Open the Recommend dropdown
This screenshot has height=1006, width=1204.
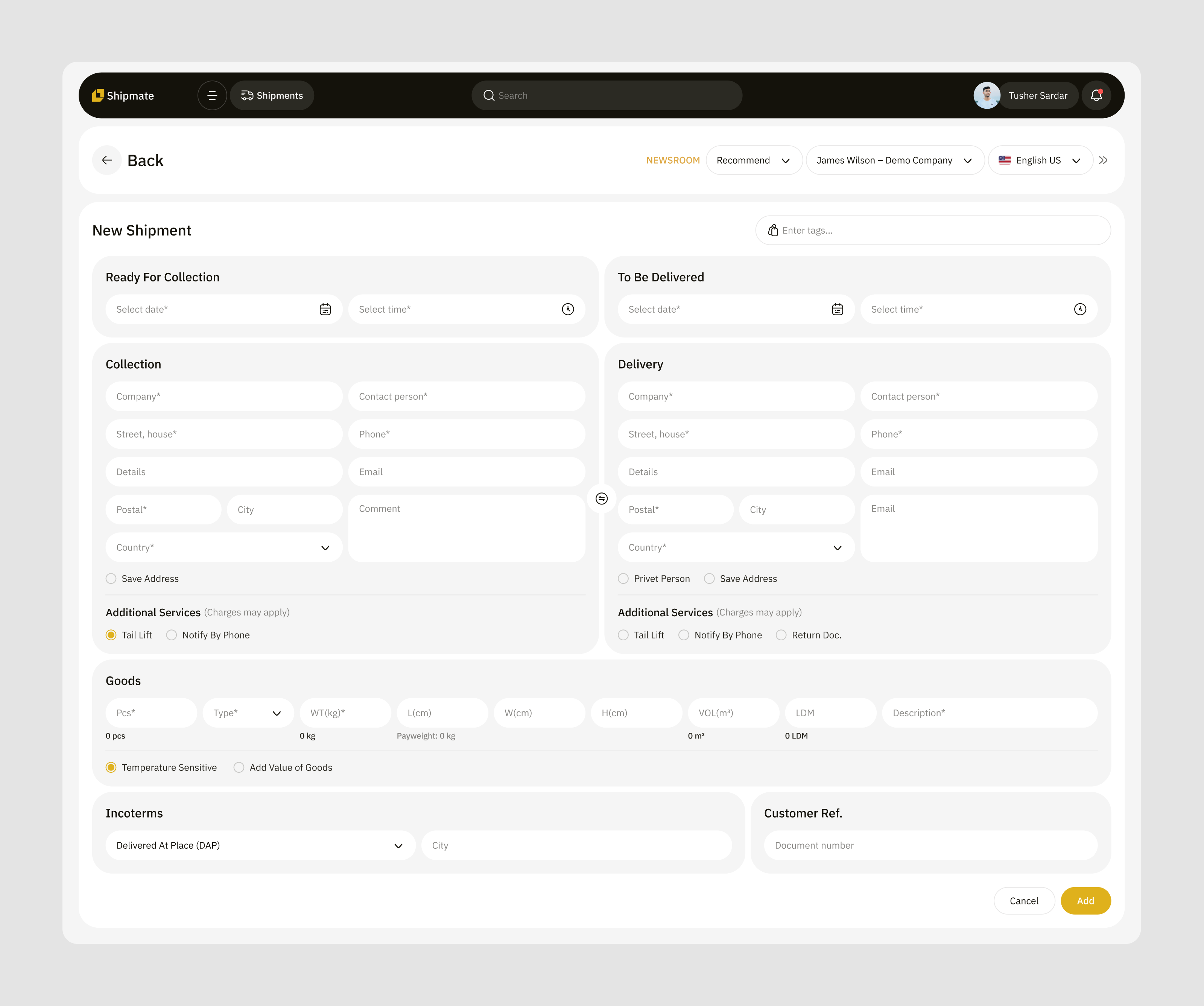(x=754, y=160)
